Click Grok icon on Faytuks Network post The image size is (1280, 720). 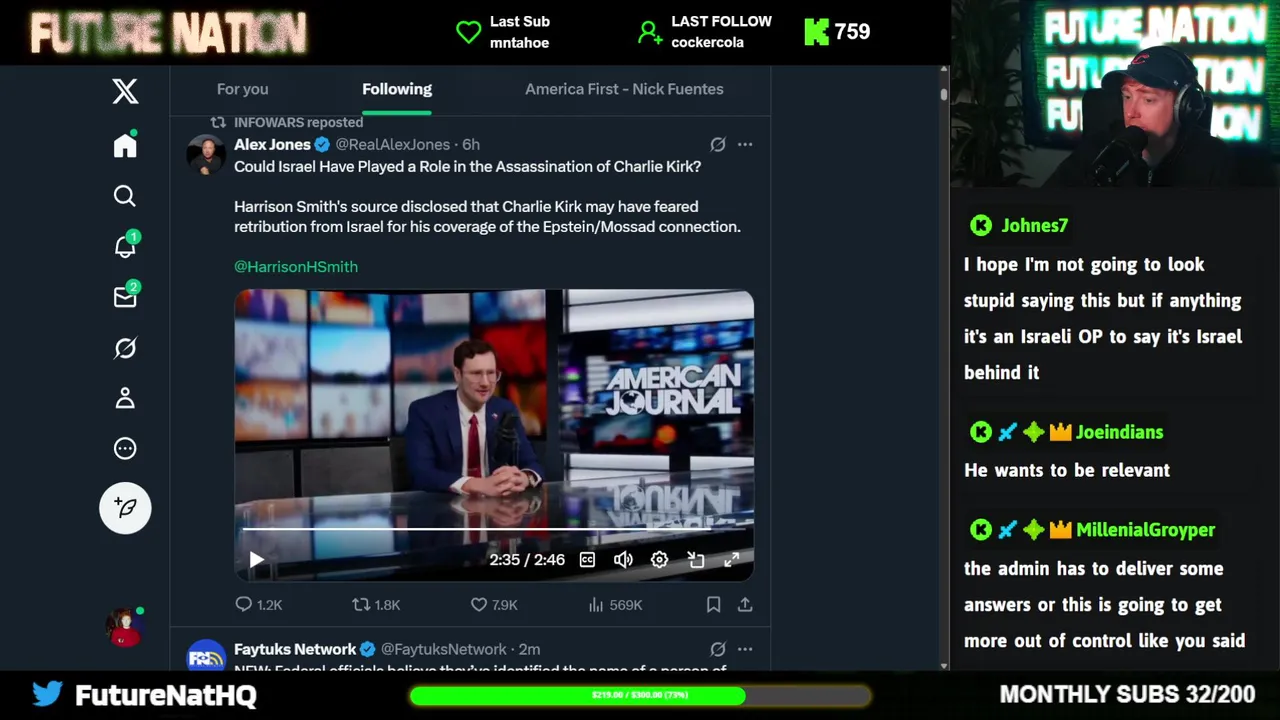pyautogui.click(x=718, y=650)
